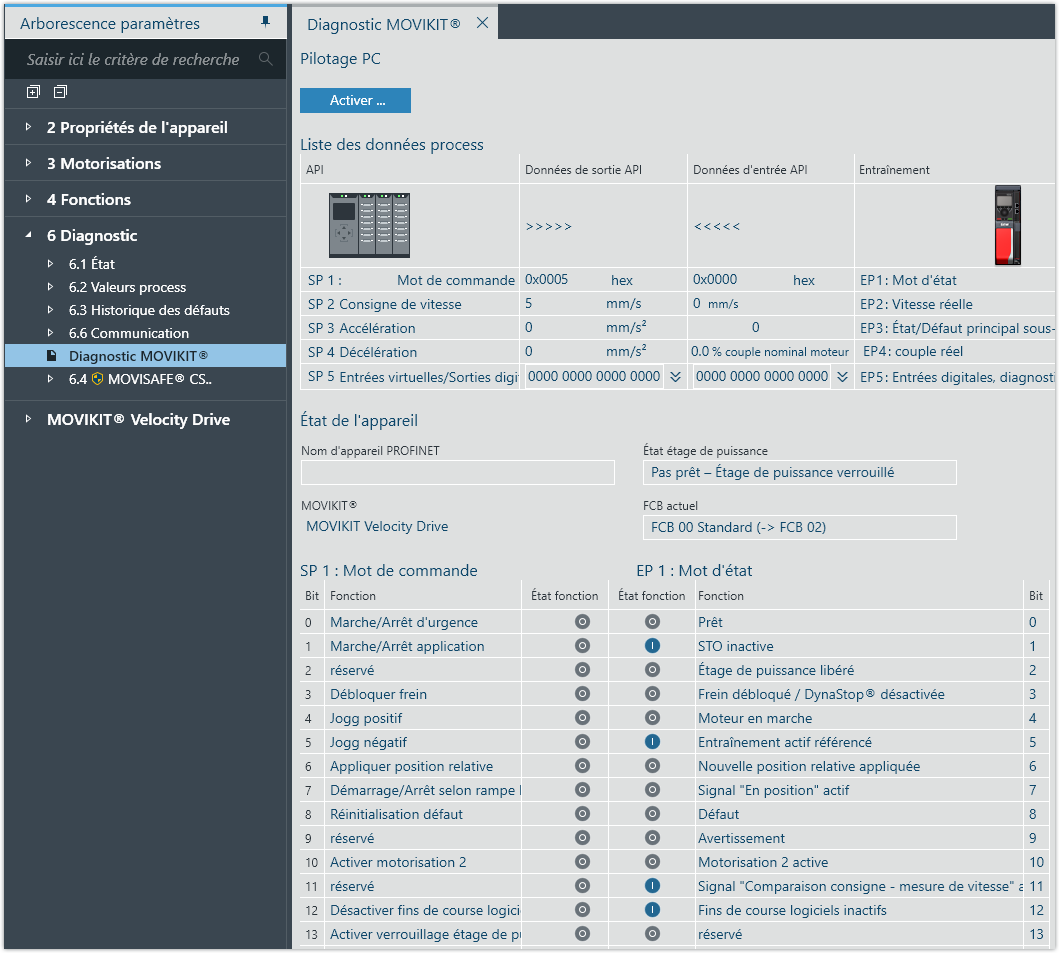Collapse all tree nodes icon
The height and width of the screenshot is (953, 1059).
(x=60, y=92)
